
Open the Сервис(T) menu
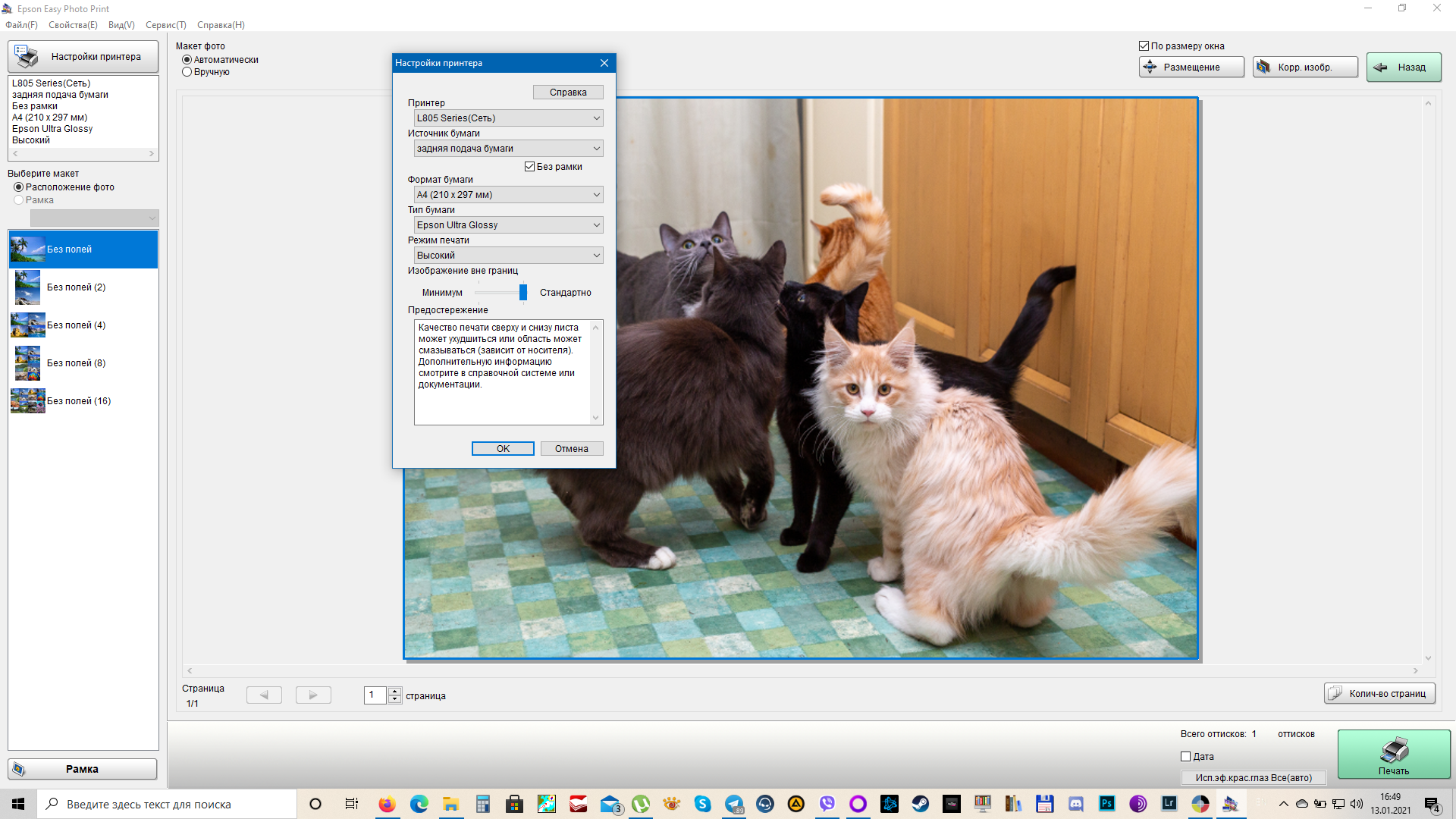[x=165, y=25]
